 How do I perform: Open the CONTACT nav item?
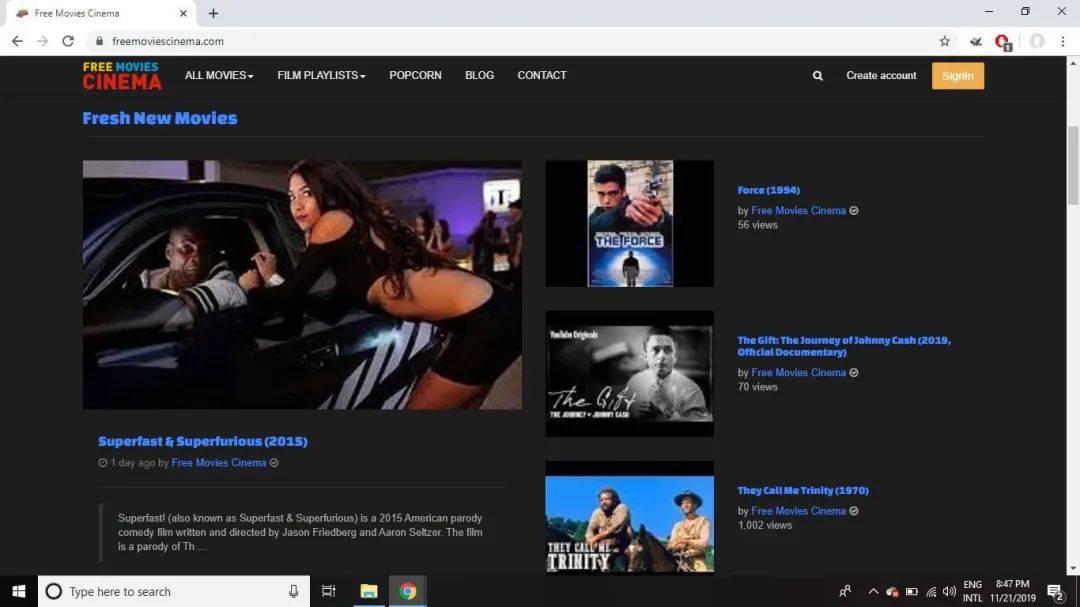[542, 75]
